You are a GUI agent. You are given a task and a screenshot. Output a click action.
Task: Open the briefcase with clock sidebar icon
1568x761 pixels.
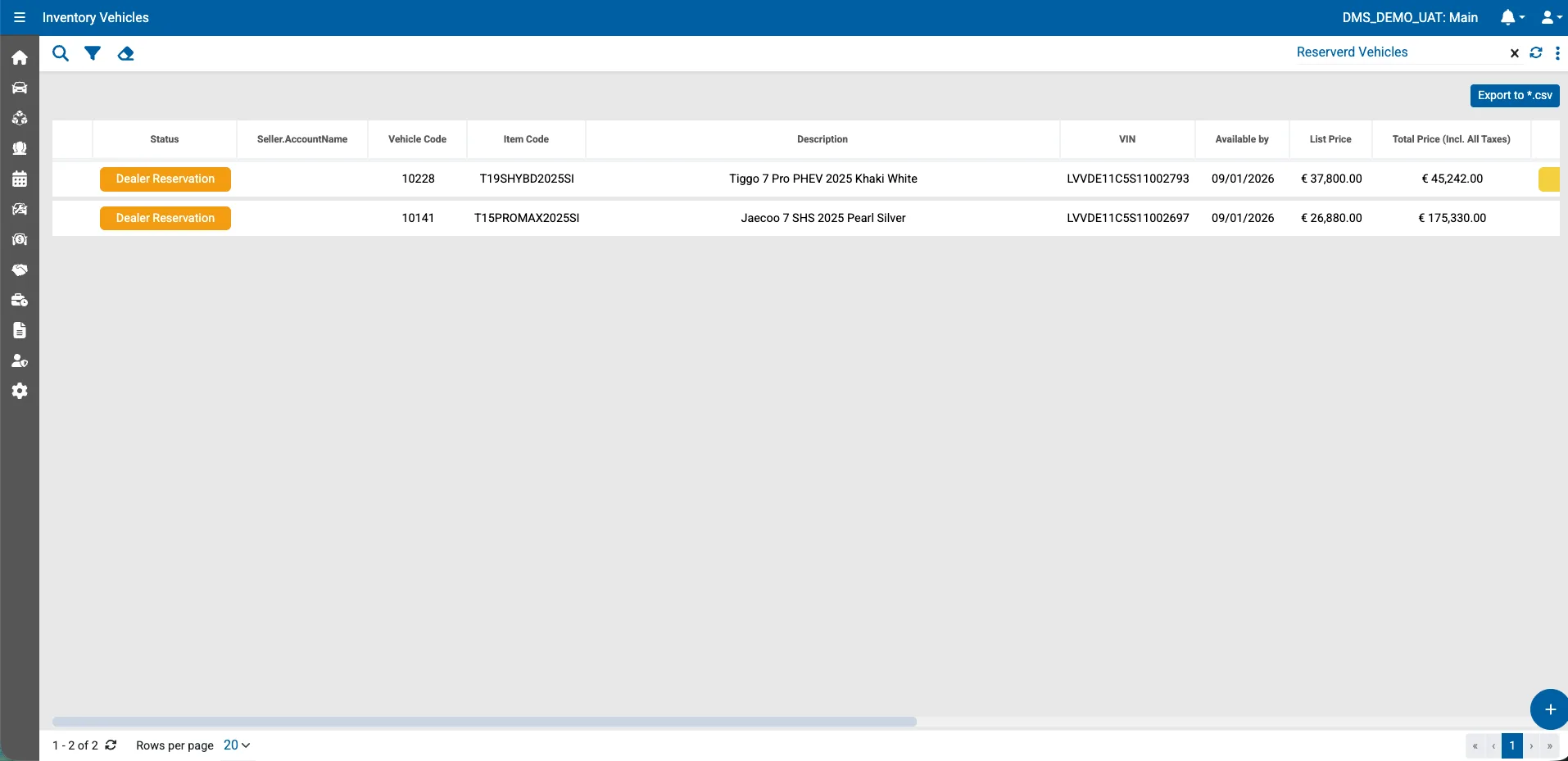point(20,300)
